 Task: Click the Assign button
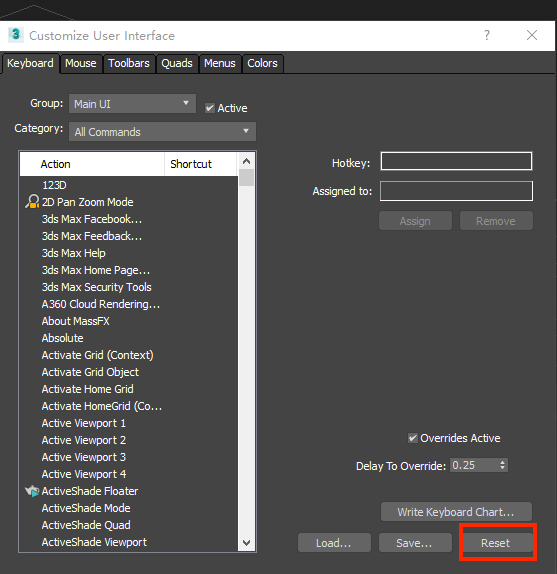point(415,221)
